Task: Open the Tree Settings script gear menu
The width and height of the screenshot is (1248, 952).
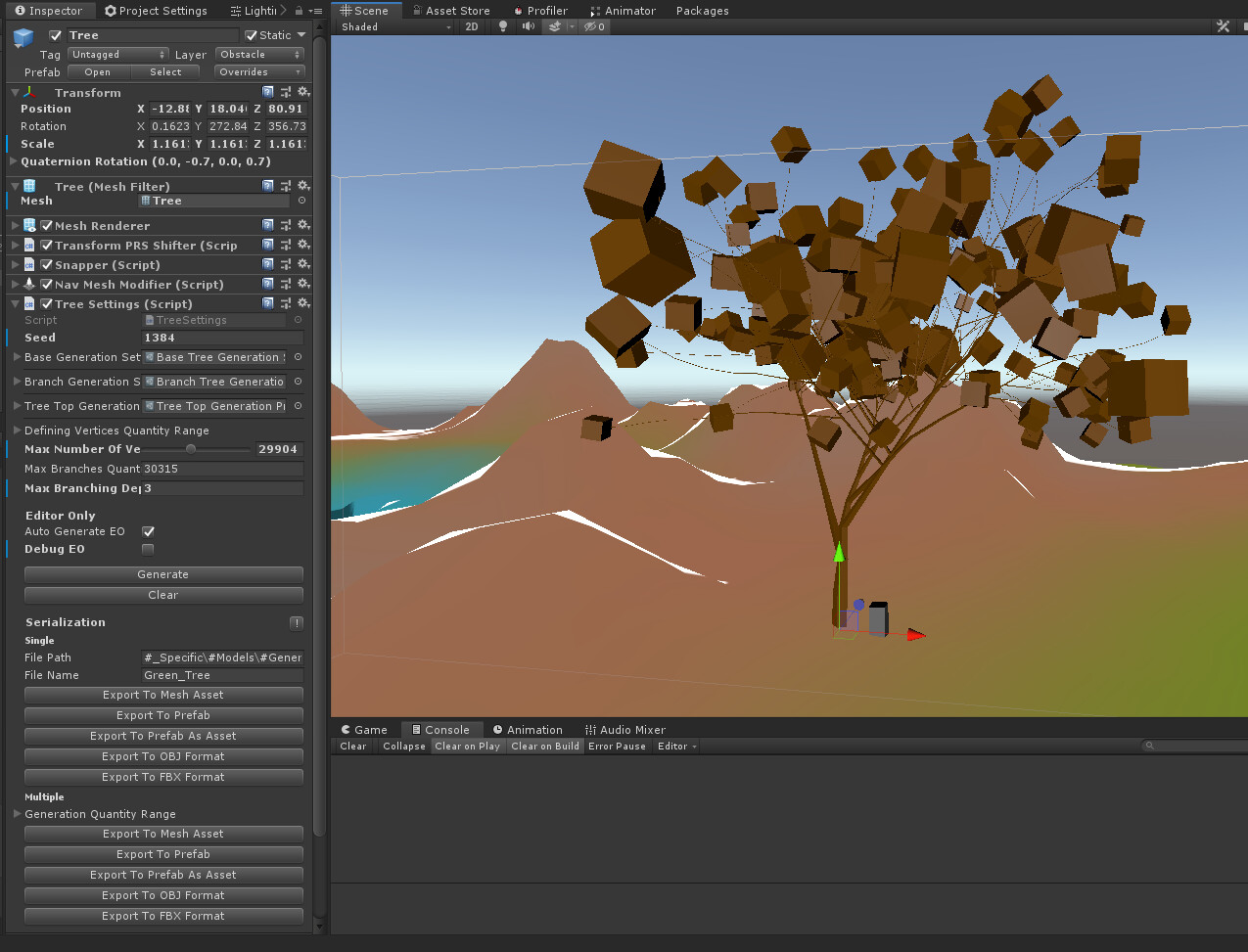Action: tap(302, 303)
